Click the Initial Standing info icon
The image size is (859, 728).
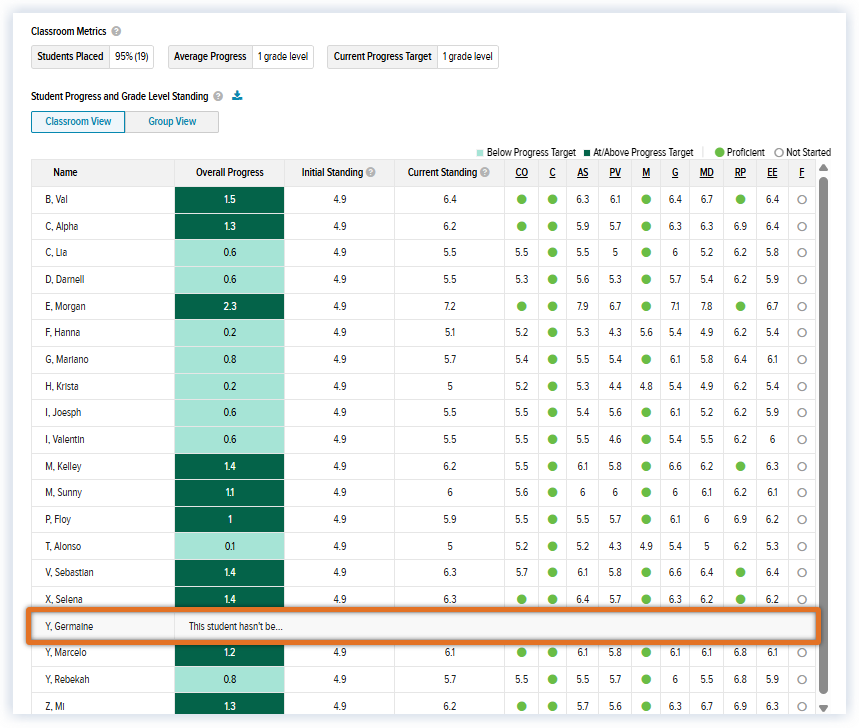tap(371, 173)
